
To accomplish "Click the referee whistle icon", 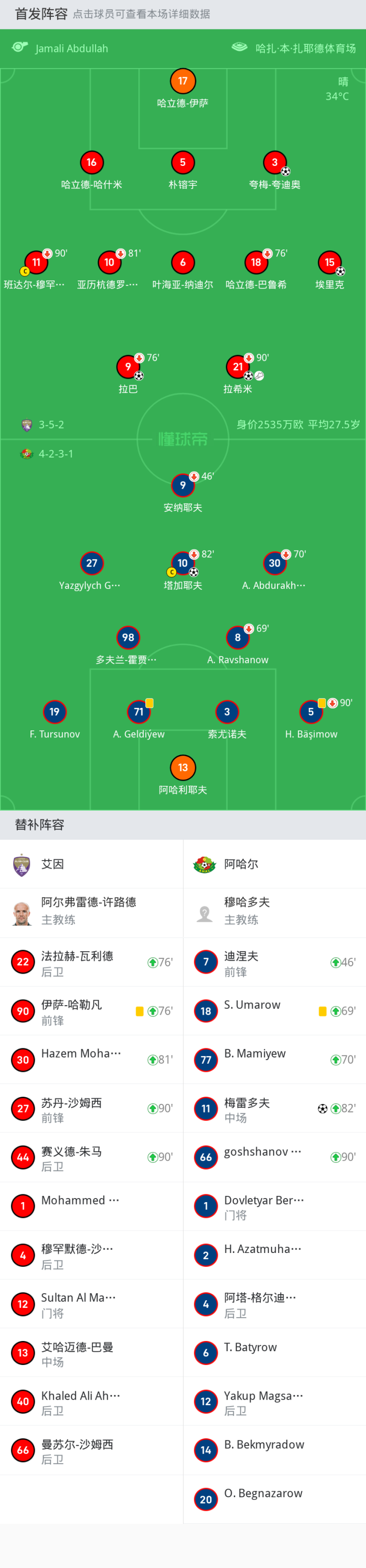I will (20, 47).
